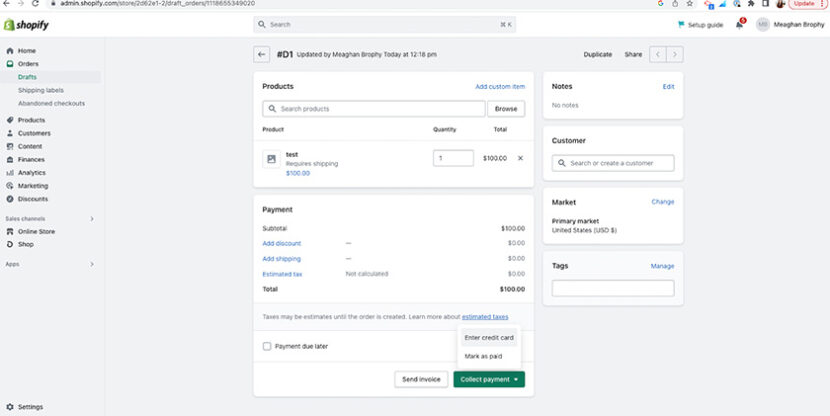This screenshot has height=416, width=830.
Task: Open the notifications bell icon
Action: [x=740, y=24]
